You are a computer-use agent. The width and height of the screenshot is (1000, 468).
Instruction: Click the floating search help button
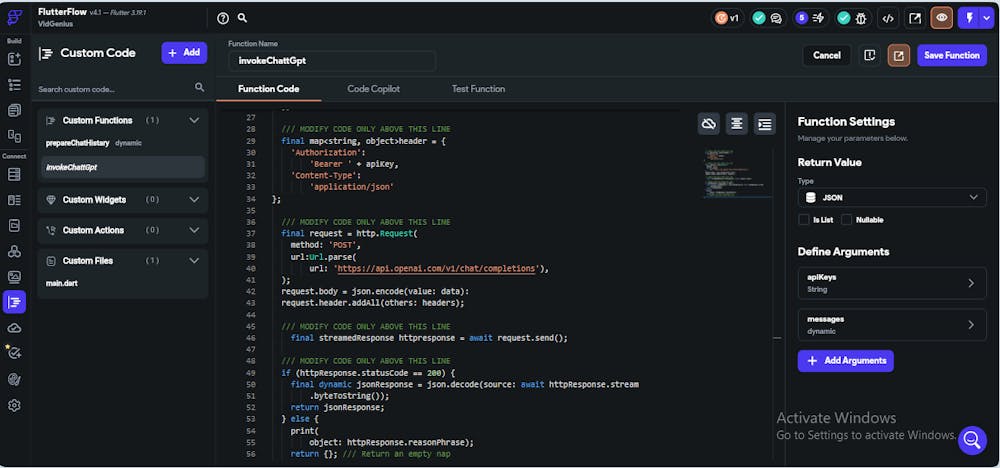coord(972,439)
